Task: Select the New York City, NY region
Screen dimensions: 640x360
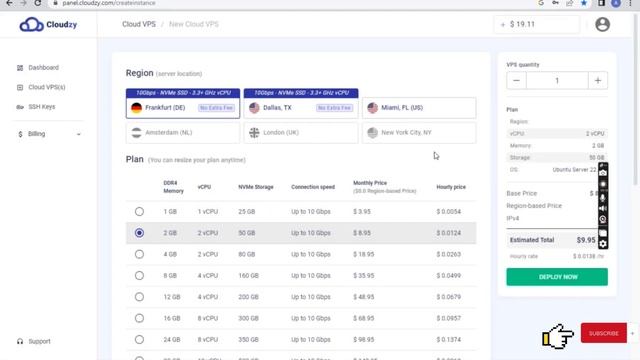Action: [419, 133]
